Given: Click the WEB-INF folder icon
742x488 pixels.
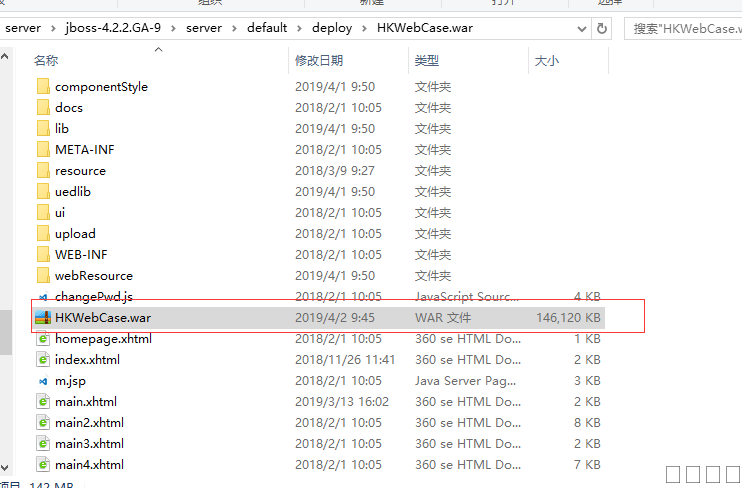Looking at the screenshot, I should click(43, 254).
